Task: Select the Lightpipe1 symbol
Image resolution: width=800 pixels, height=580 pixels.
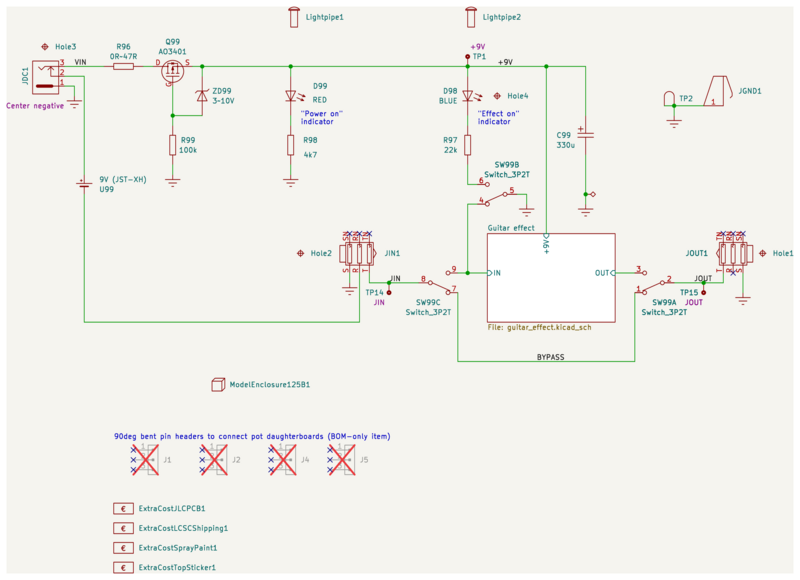Action: 293,17
